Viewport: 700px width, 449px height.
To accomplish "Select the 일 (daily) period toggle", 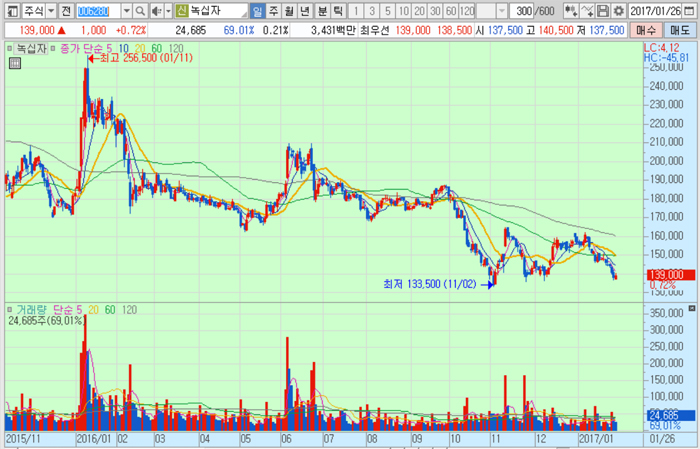I will [x=258, y=10].
